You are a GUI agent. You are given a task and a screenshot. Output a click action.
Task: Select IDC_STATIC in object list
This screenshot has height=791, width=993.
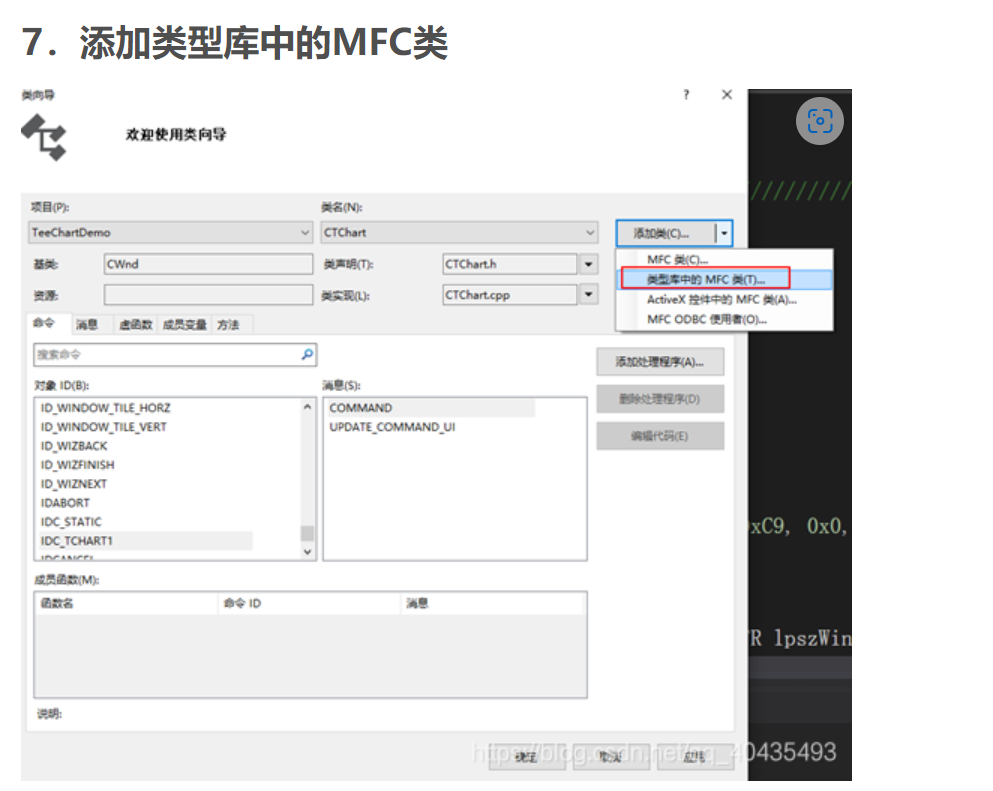click(71, 522)
